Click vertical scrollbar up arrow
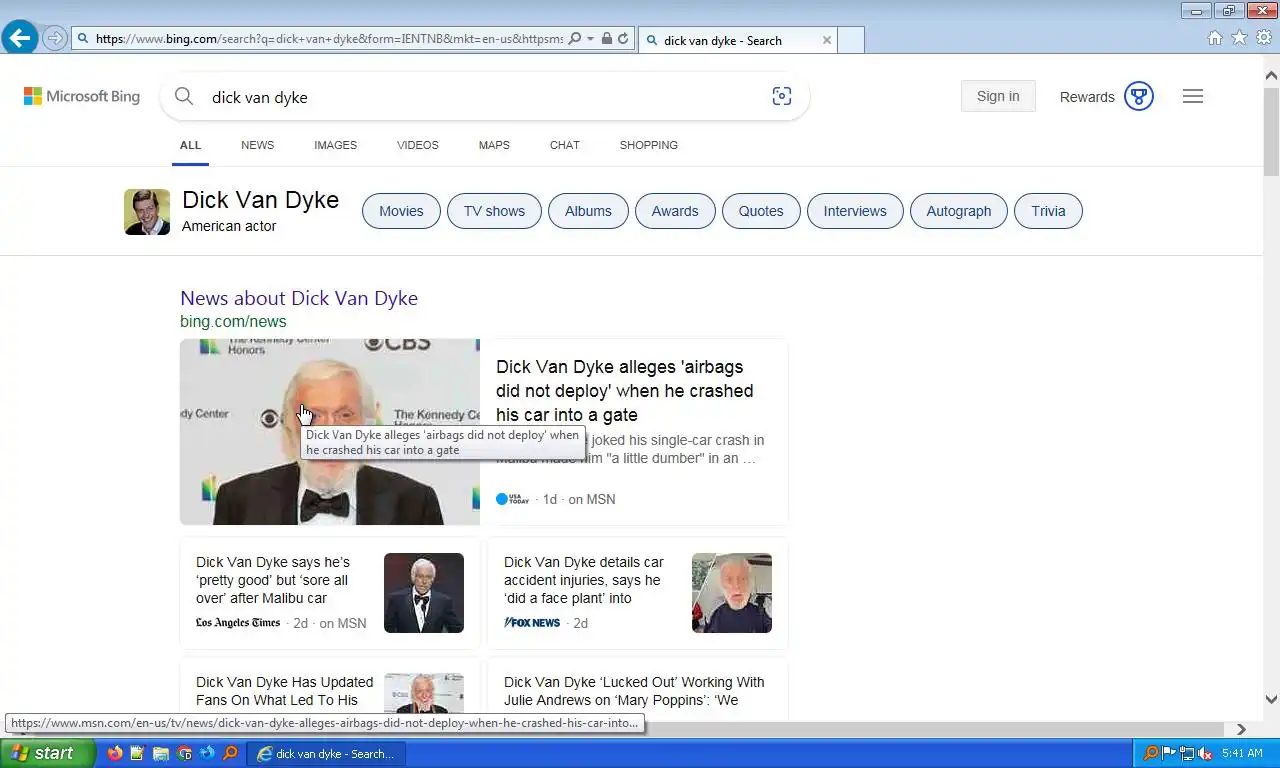 pos(1271,75)
